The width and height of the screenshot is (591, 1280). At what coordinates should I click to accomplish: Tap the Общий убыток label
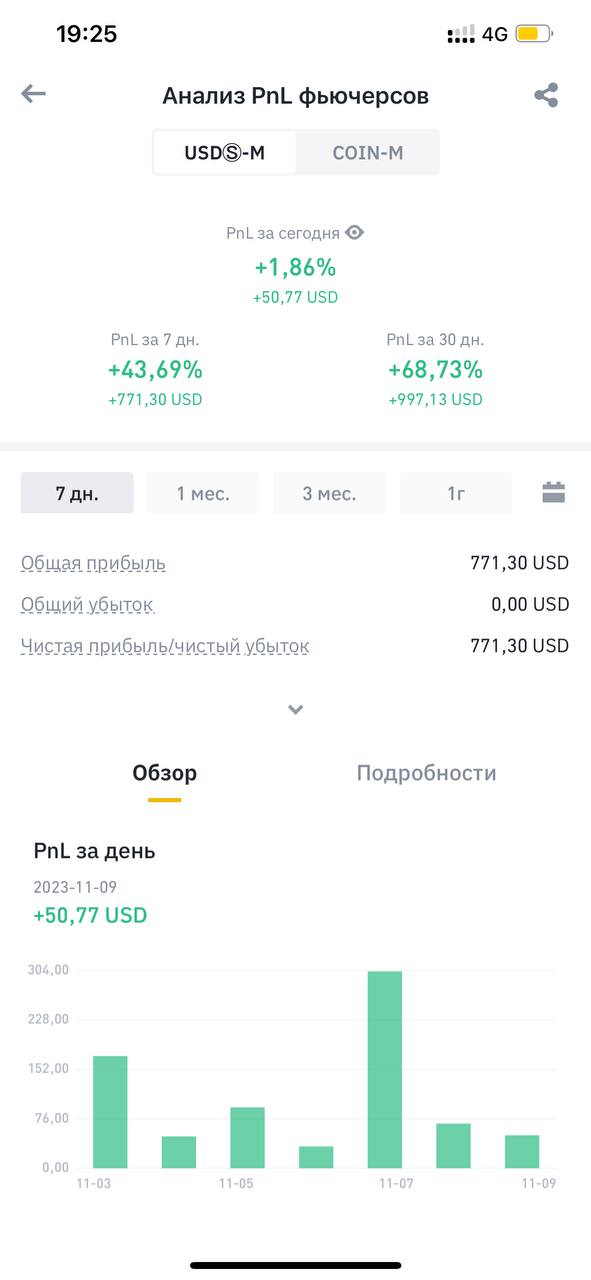click(x=87, y=604)
